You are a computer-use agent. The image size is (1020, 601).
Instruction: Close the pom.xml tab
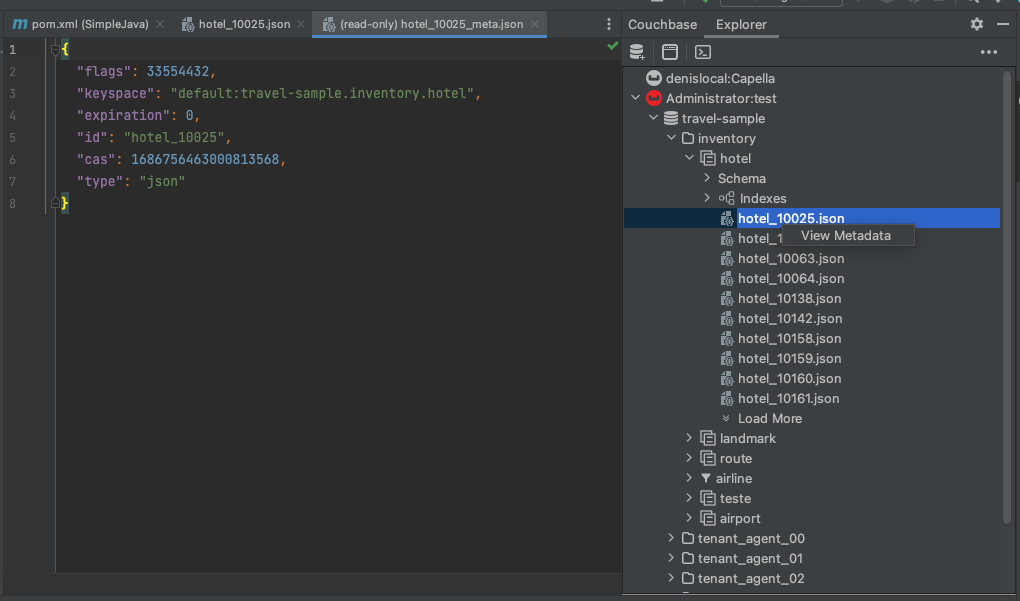(x=160, y=24)
